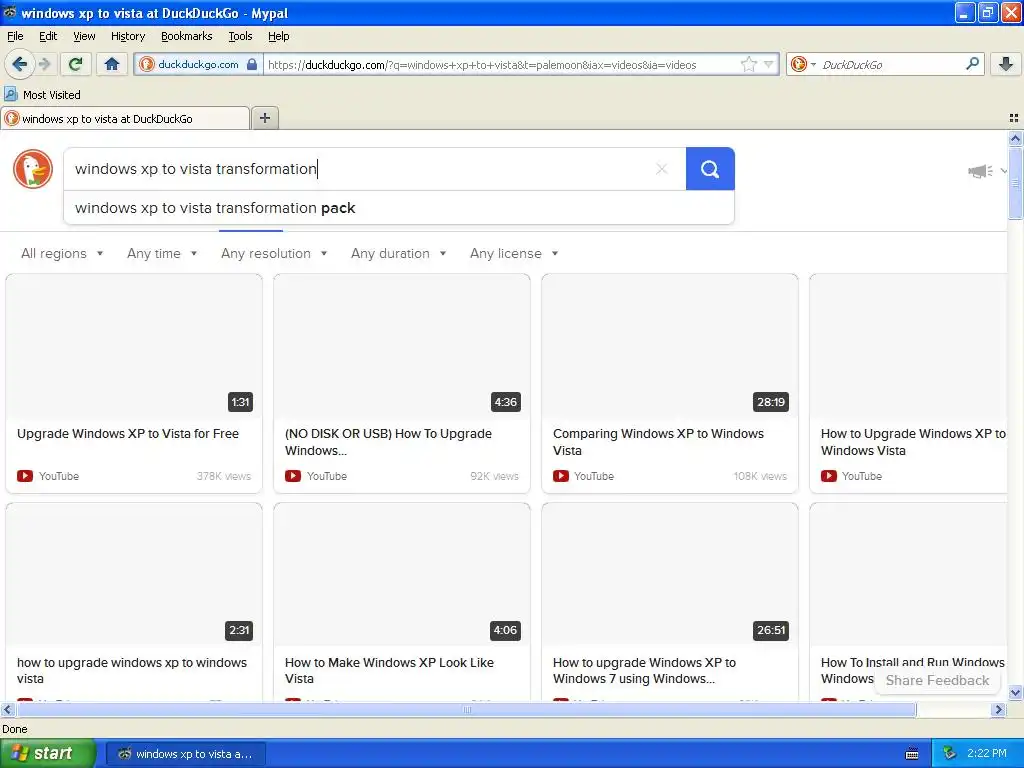1024x768 pixels.
Task: Click the megaphone icon at top right
Action: coord(980,171)
